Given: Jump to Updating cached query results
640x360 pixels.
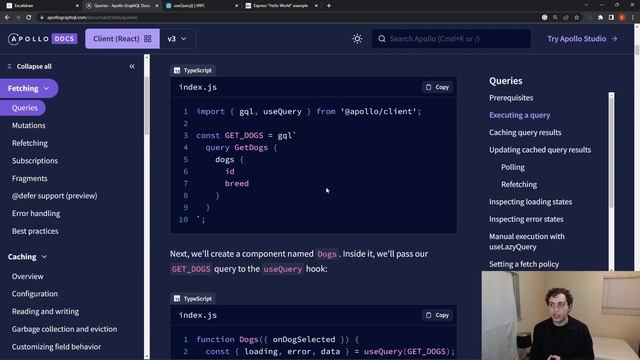Looking at the screenshot, I should tap(540, 150).
